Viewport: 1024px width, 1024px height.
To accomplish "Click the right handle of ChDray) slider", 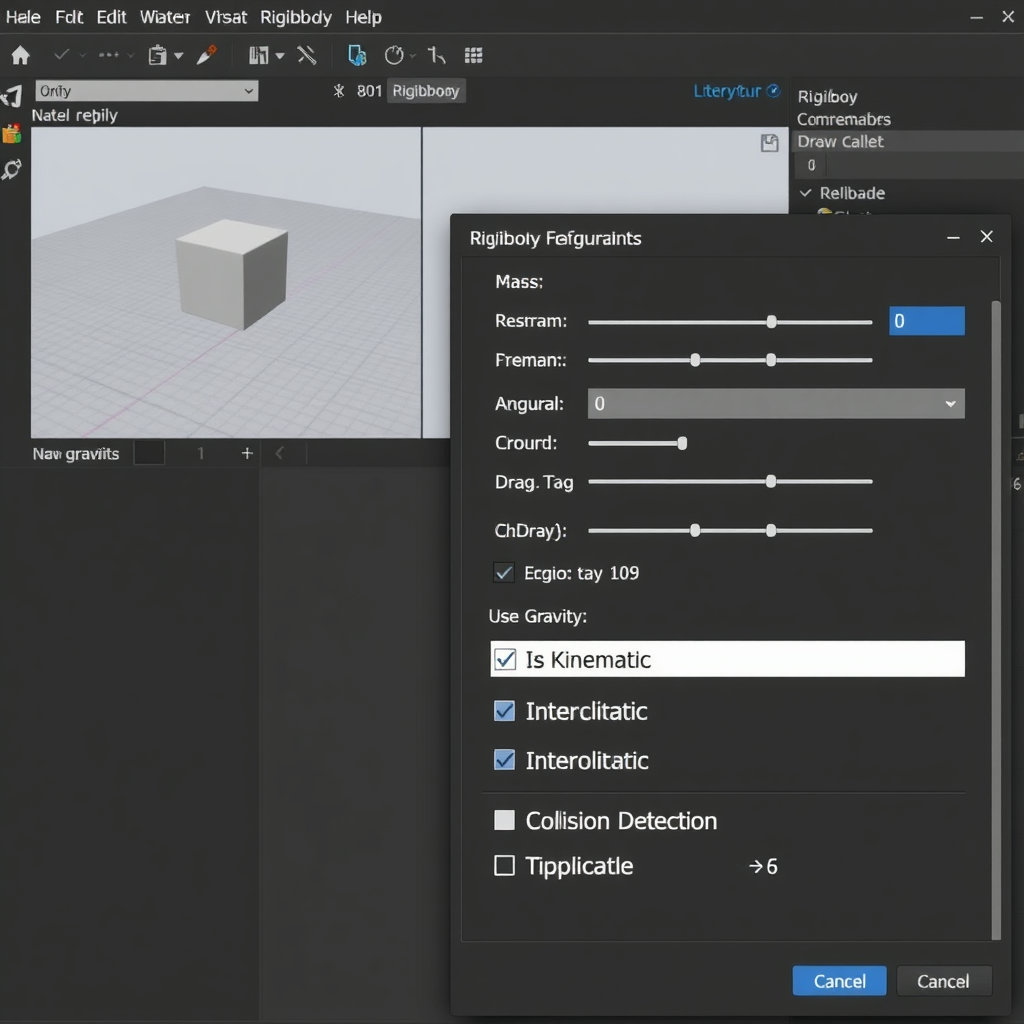I will pyautogui.click(x=771, y=530).
